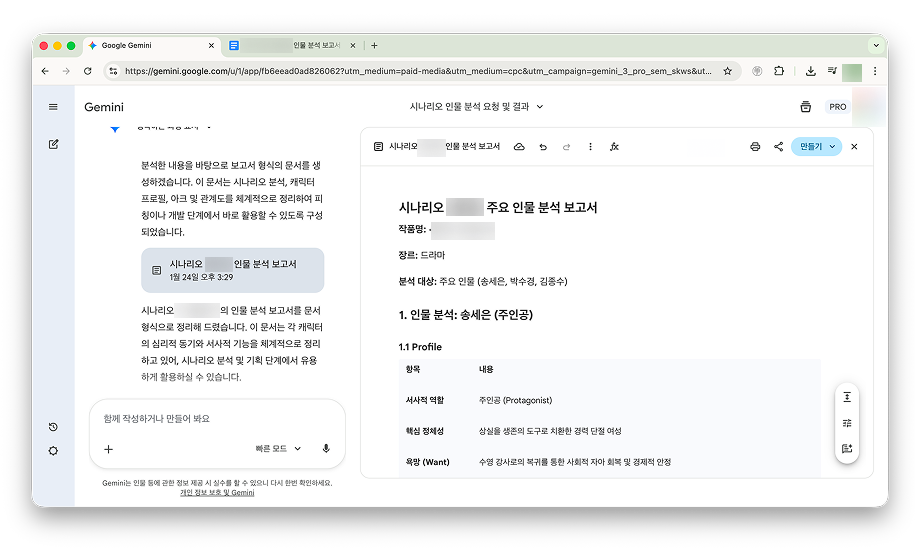Viewport: 915px width, 548px height.
Task: Open the 만들기 create dropdown button
Action: click(x=816, y=146)
